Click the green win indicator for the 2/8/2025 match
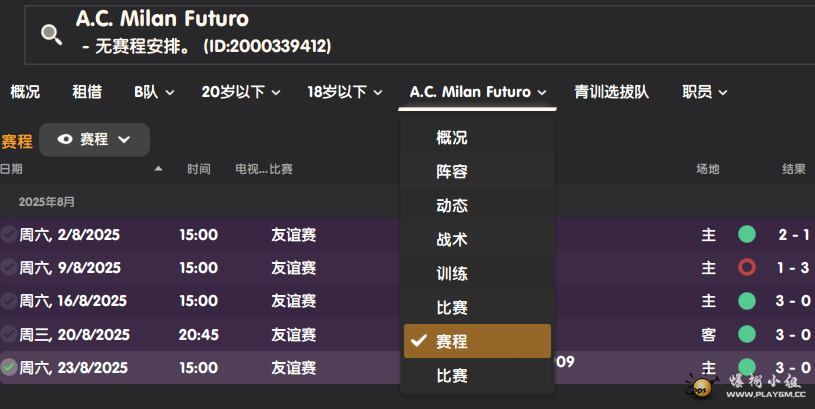The image size is (815, 409). pyautogui.click(x=746, y=235)
